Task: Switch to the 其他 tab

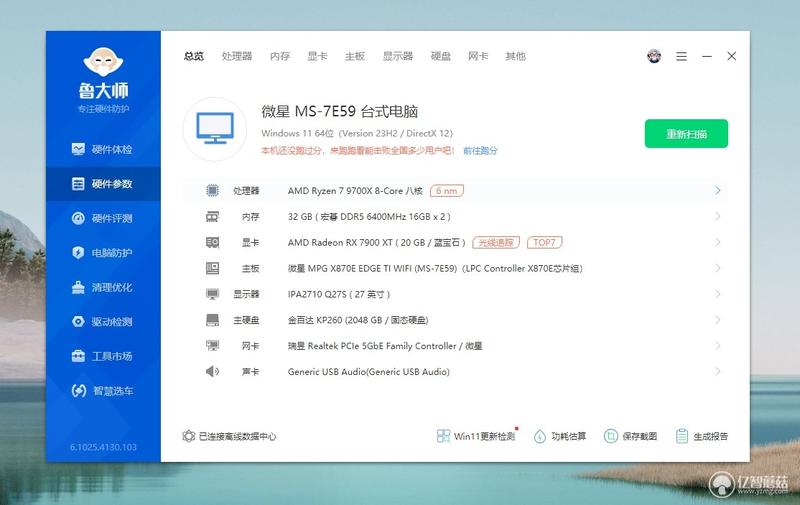Action: coord(515,56)
